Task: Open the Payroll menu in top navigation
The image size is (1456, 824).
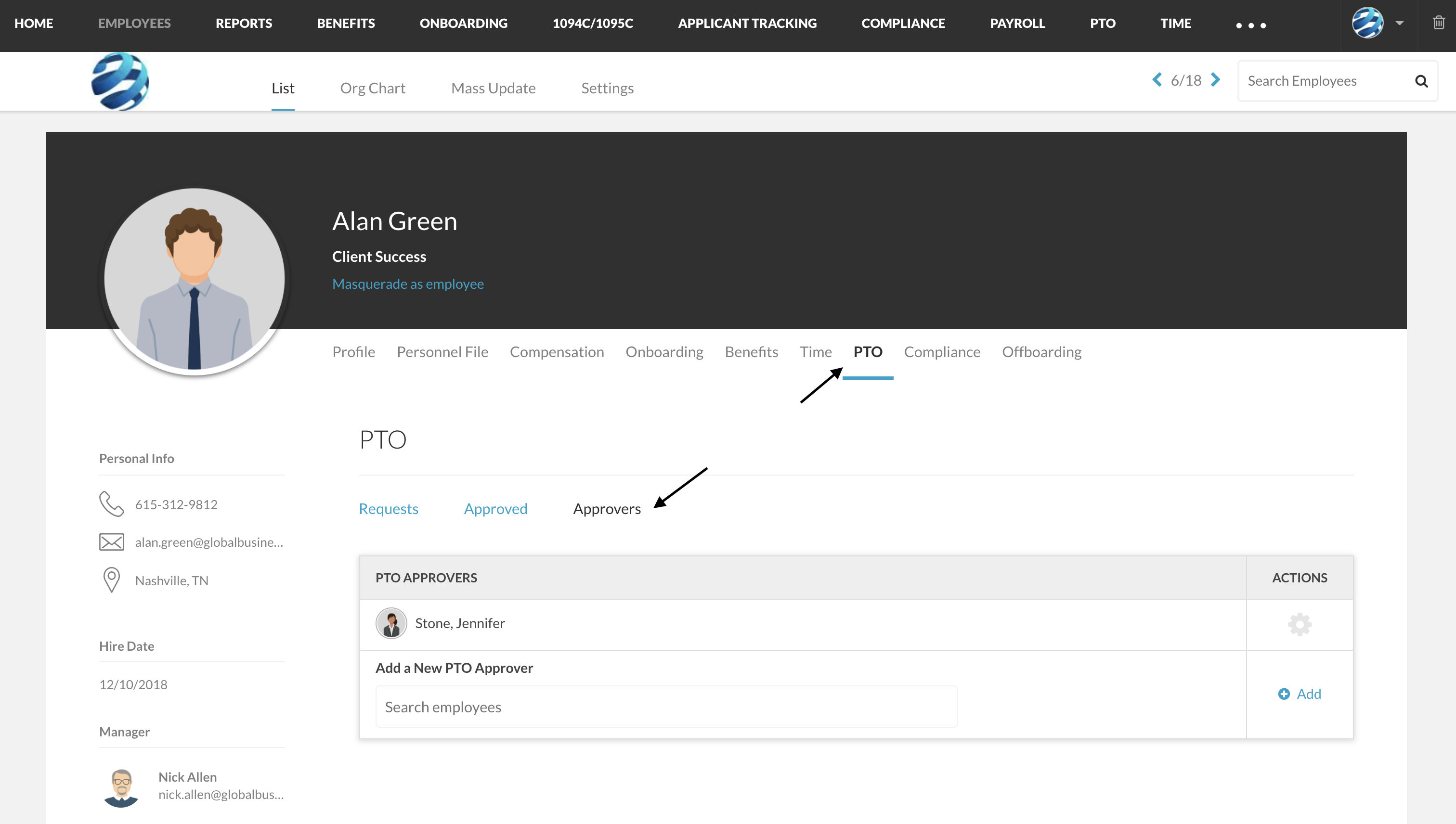Action: pyautogui.click(x=1017, y=23)
